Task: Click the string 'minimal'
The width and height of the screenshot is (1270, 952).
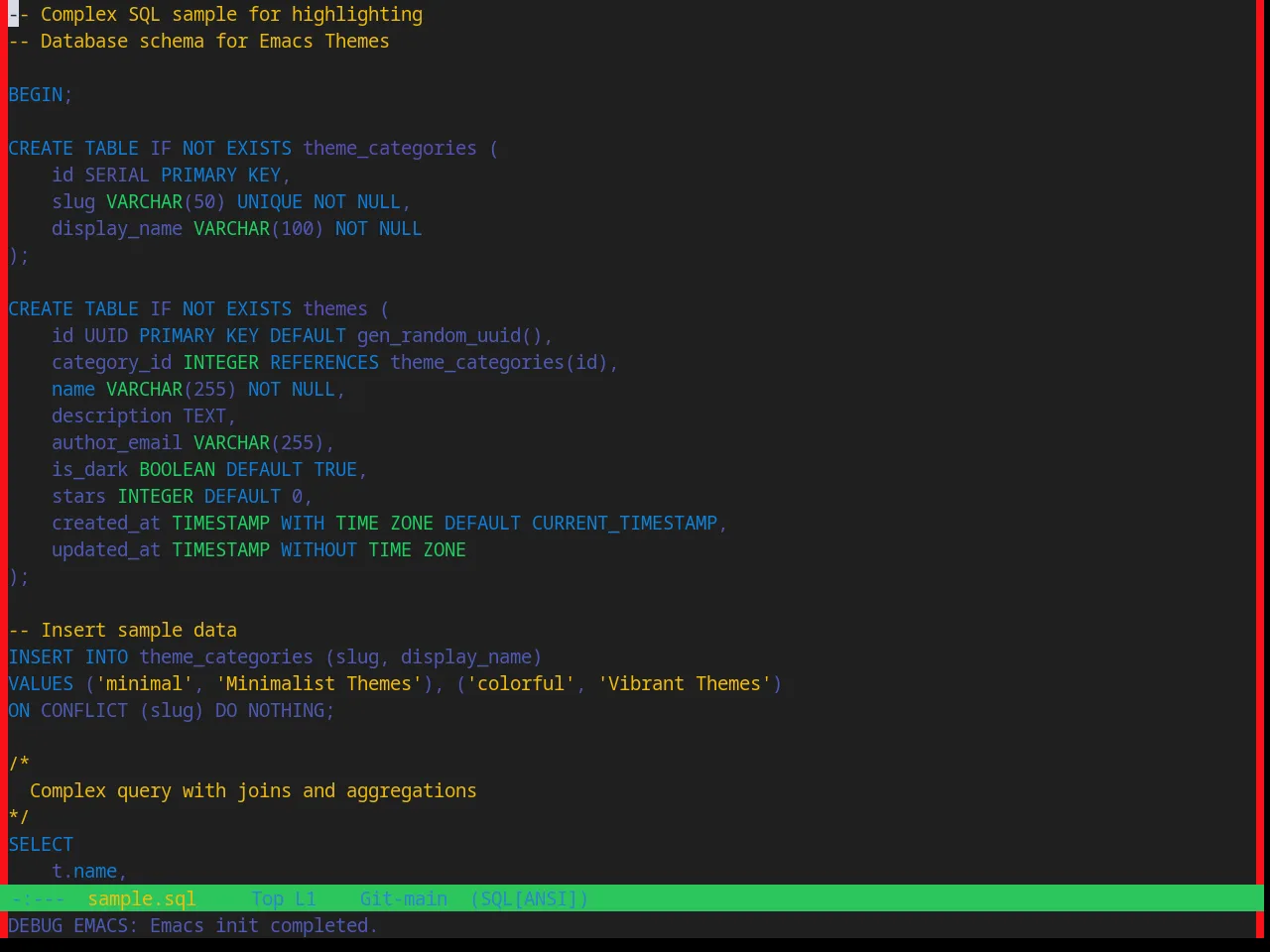Action: click(144, 684)
